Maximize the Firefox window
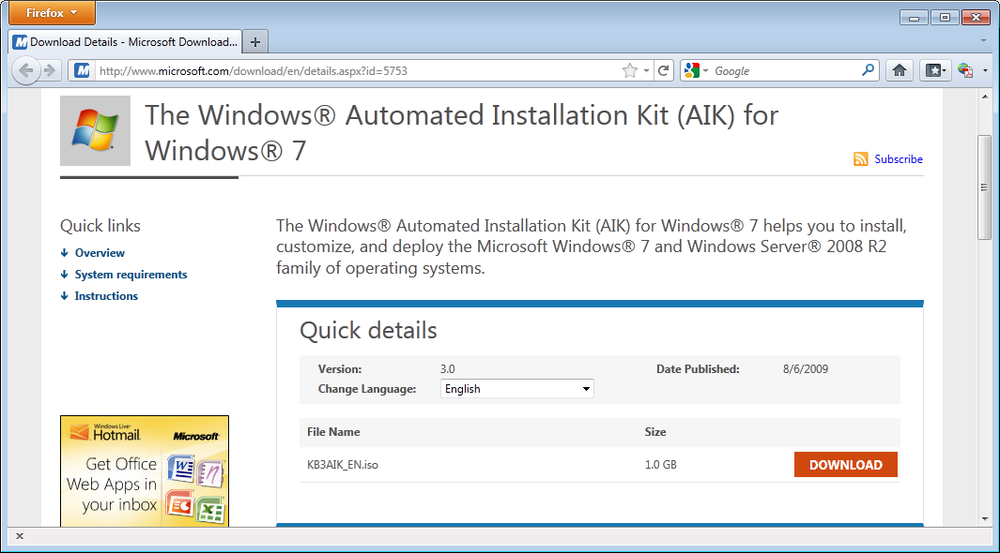This screenshot has height=553, width=1000. click(945, 17)
